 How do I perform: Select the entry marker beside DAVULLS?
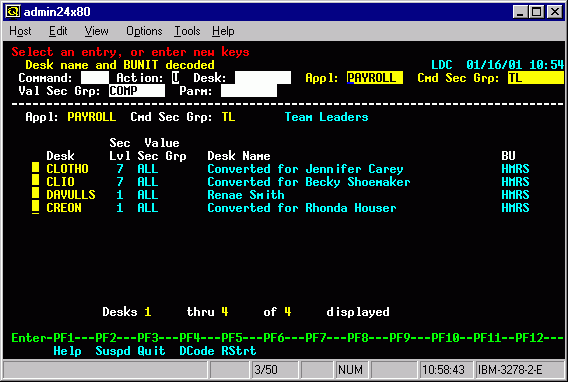click(x=36, y=194)
